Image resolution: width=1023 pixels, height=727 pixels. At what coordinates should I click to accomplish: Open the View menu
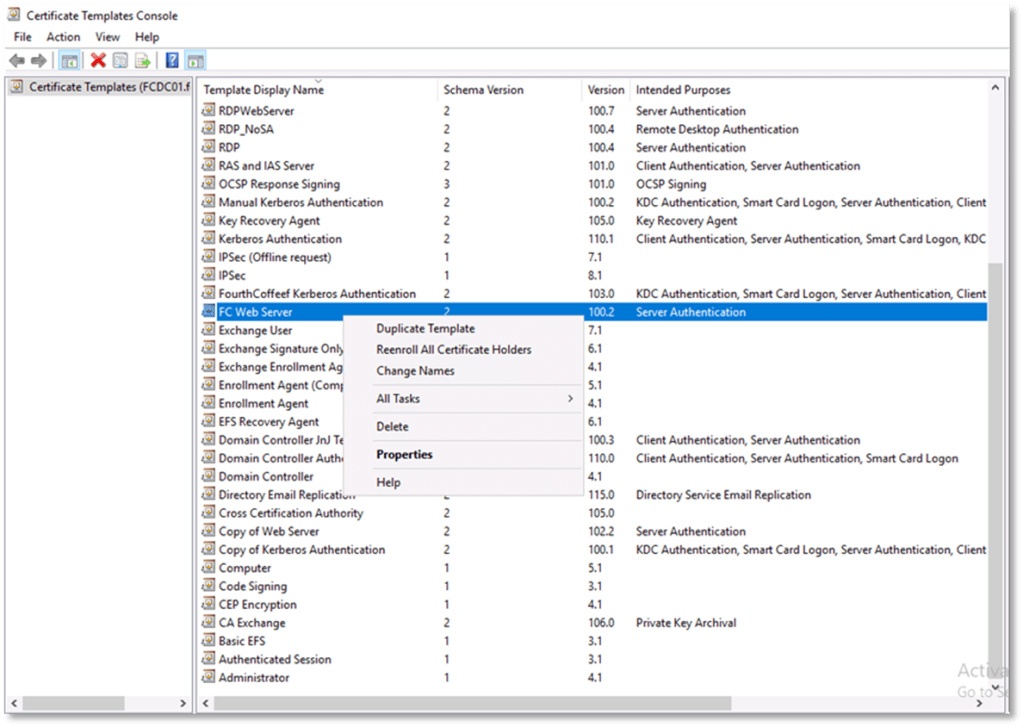pyautogui.click(x=108, y=37)
